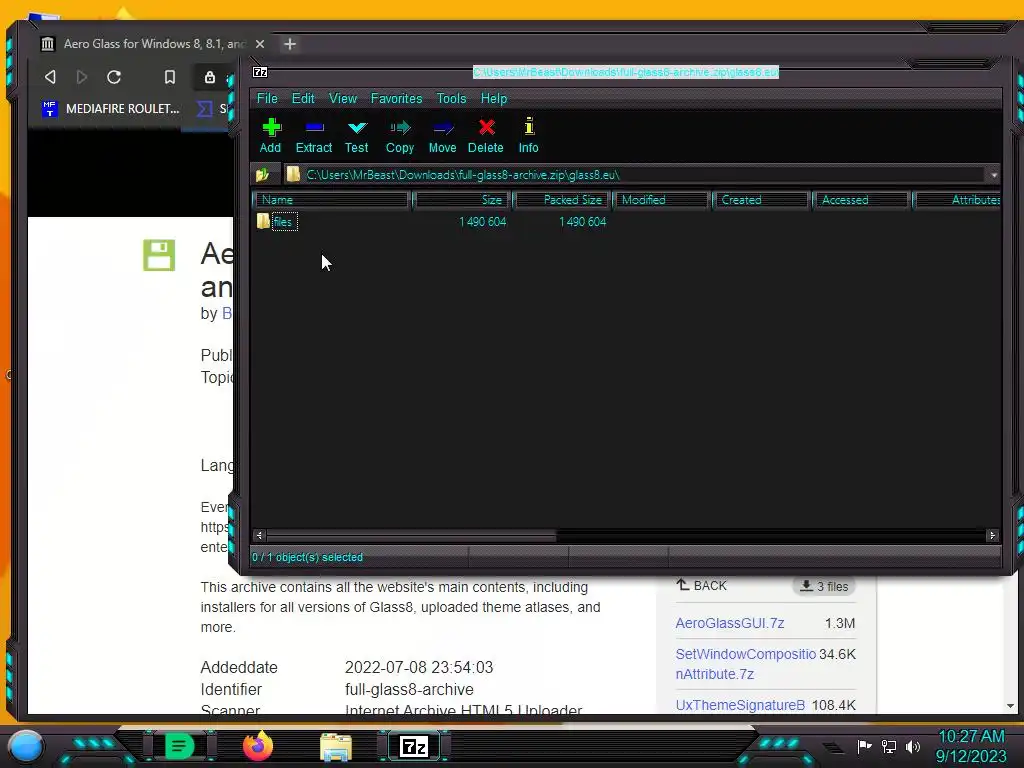Screen dimensions: 1024x768
Task: Click BACK in the download list
Action: coord(701,586)
